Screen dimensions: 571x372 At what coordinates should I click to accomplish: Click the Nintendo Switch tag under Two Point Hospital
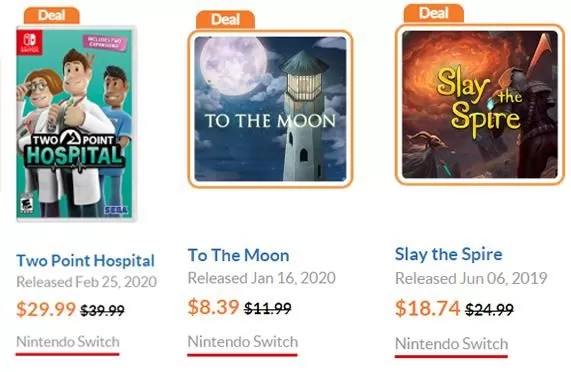[x=68, y=342]
